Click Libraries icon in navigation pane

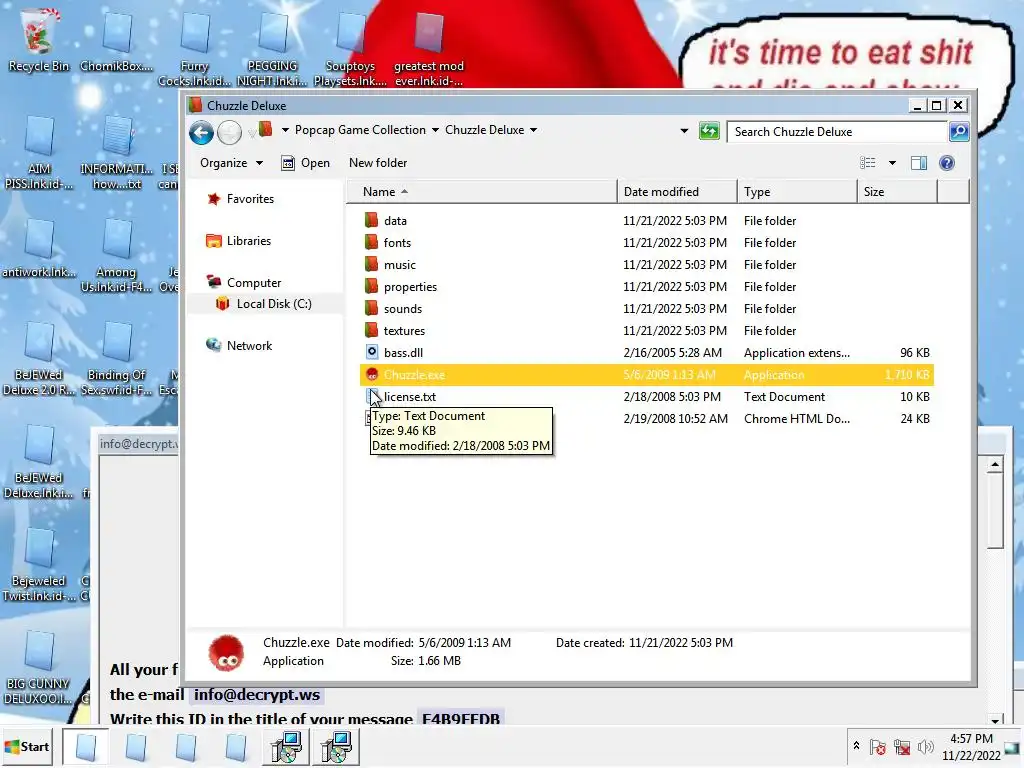click(x=214, y=241)
